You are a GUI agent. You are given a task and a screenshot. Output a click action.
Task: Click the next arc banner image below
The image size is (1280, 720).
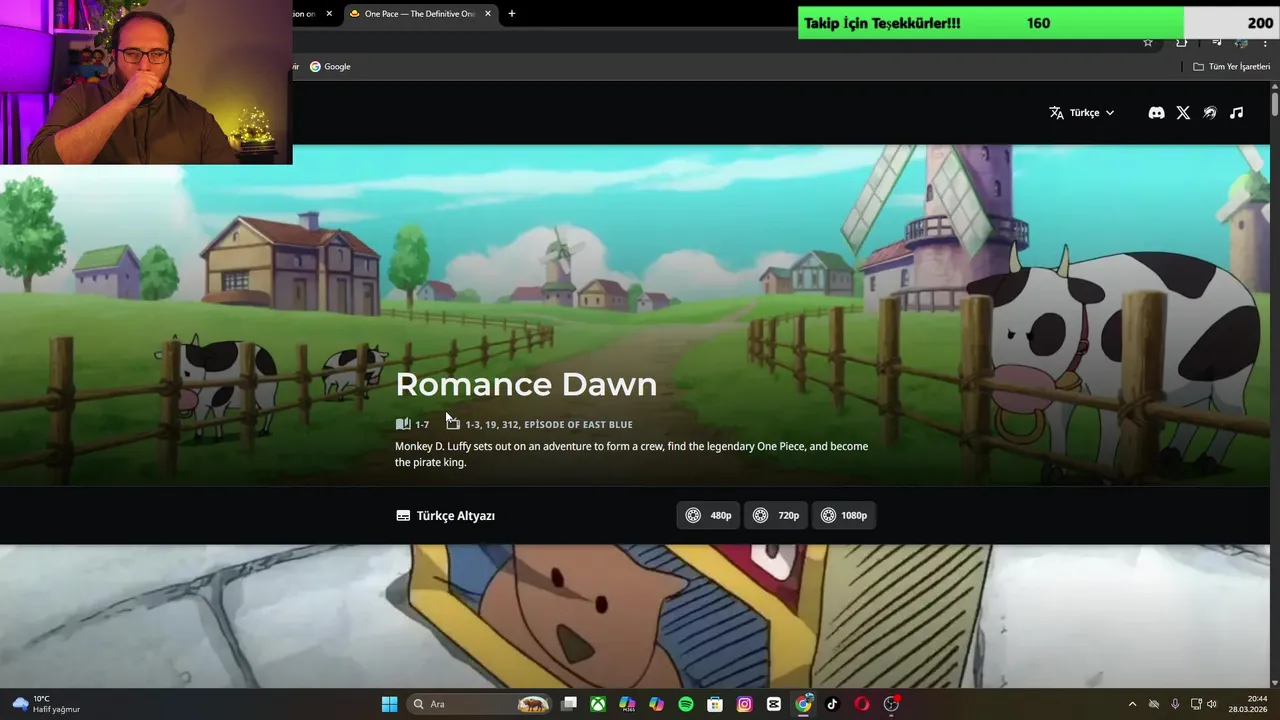[635, 616]
